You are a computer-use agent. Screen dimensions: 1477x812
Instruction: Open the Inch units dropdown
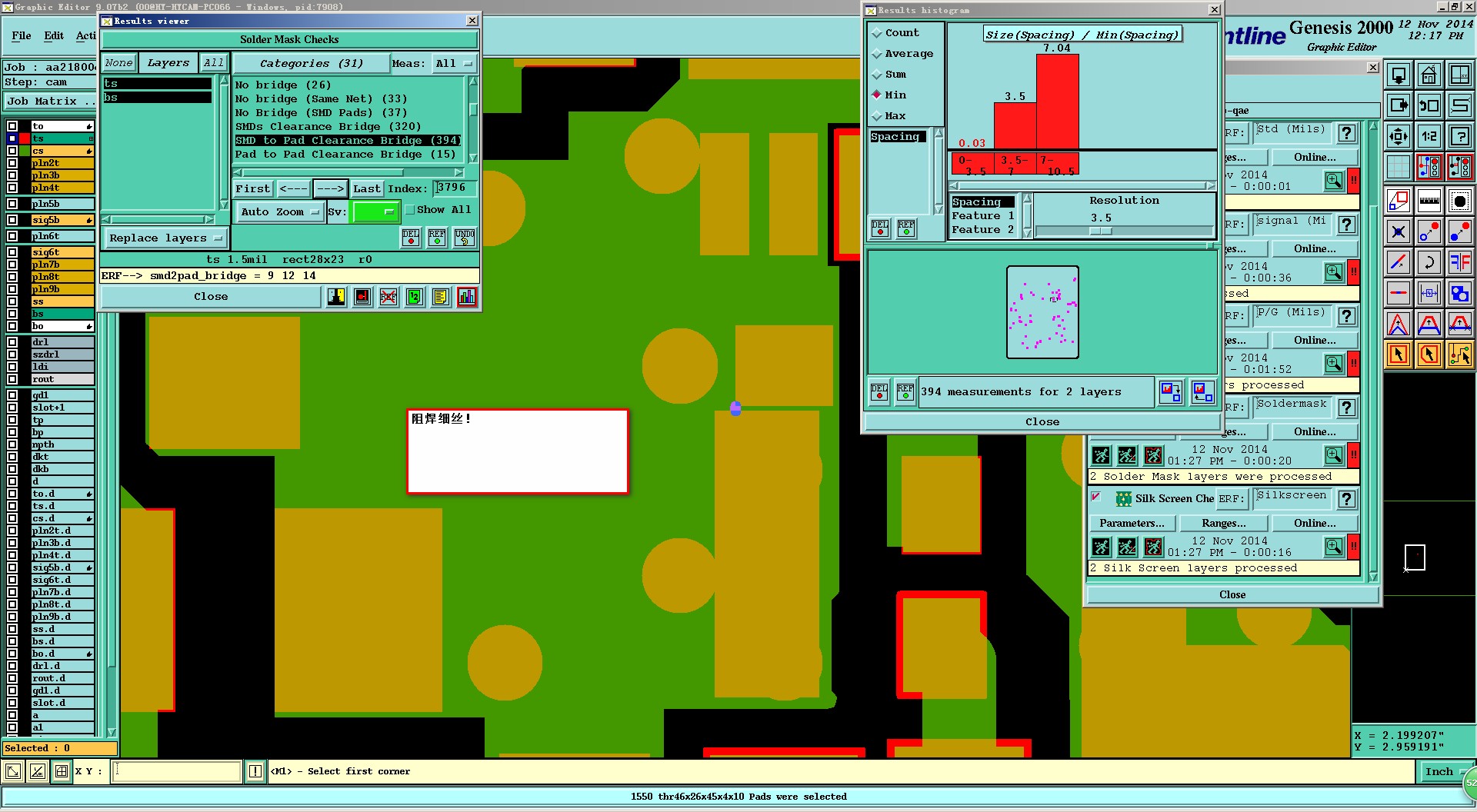(x=1443, y=772)
